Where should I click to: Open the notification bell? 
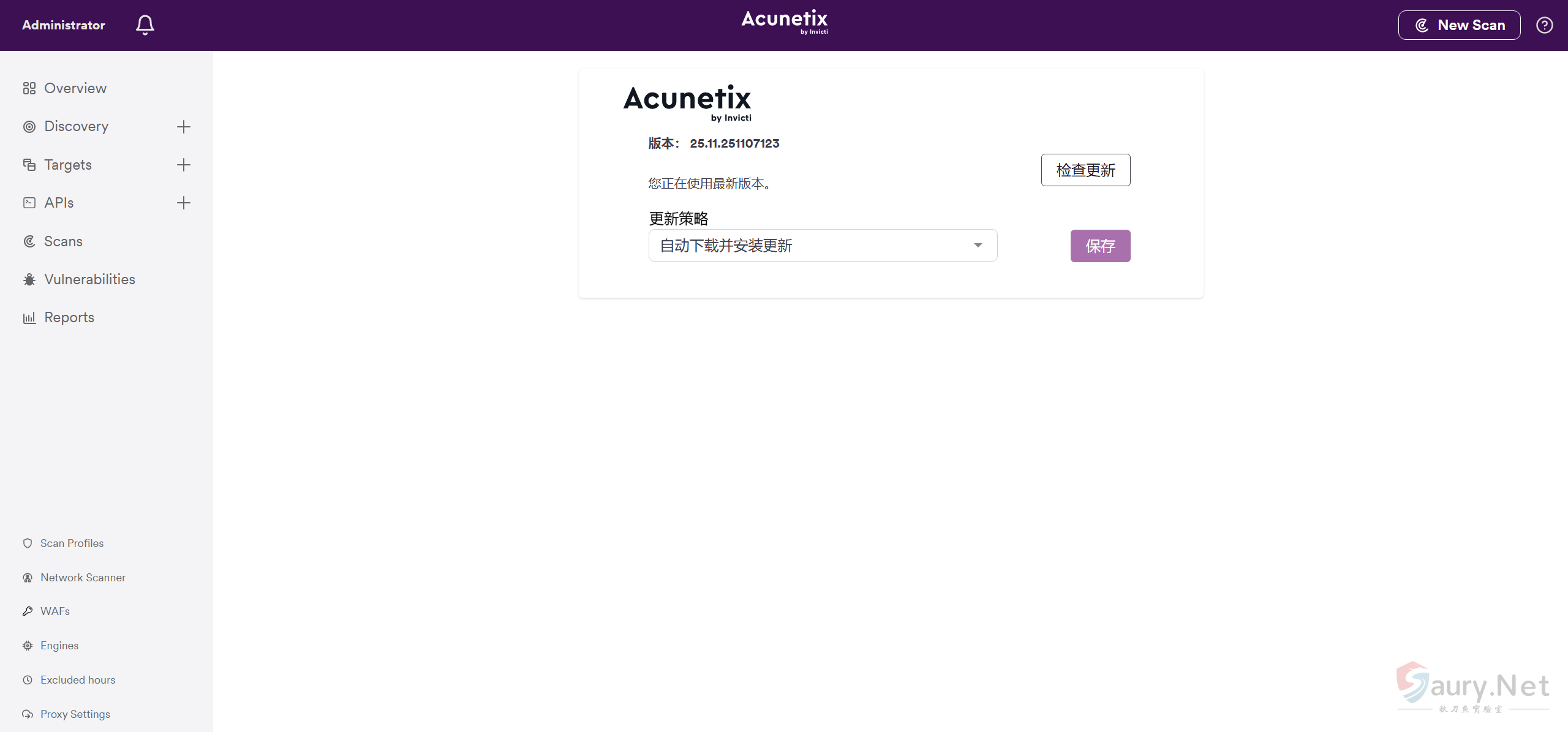(x=145, y=25)
